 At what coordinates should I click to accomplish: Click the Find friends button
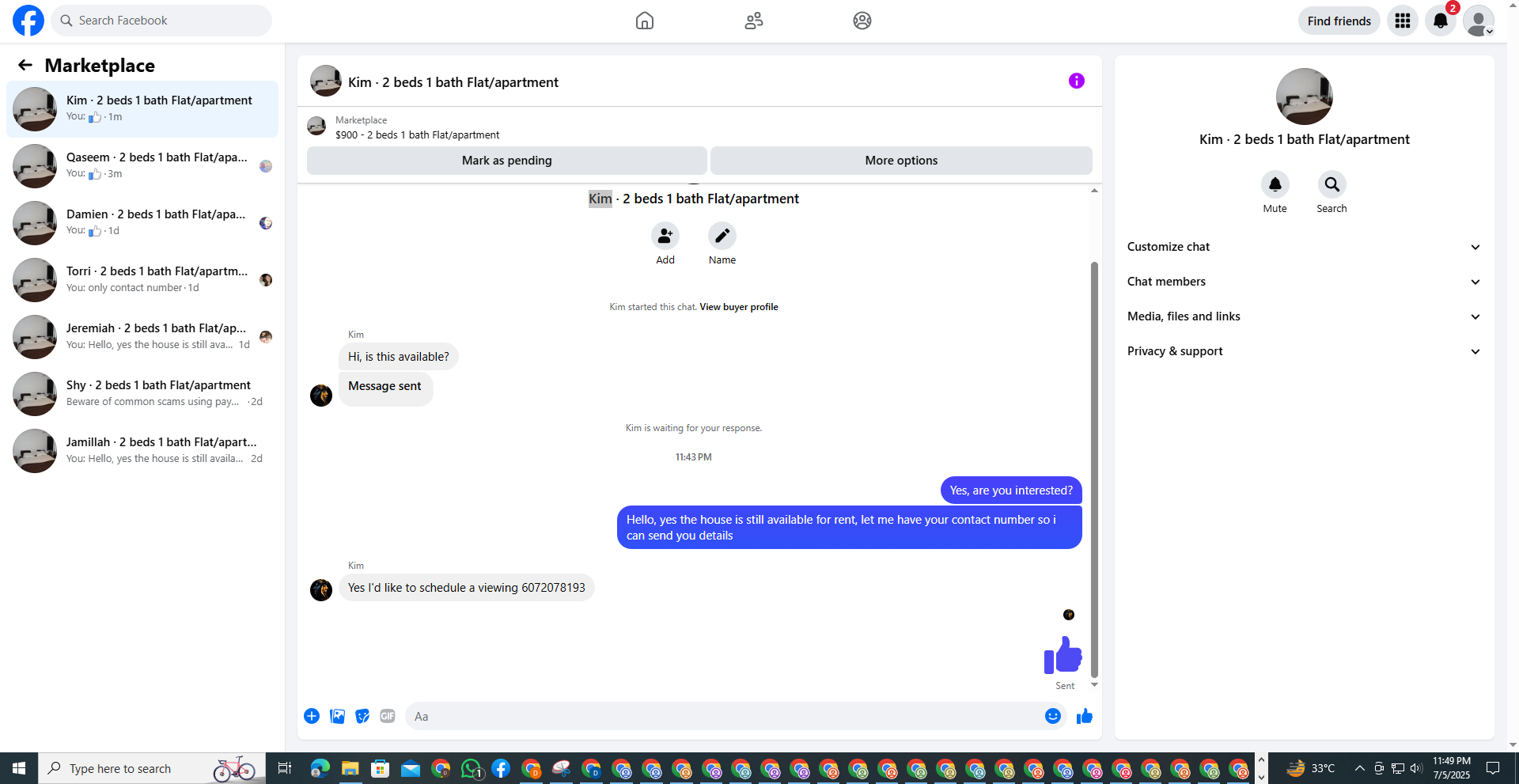(1339, 21)
